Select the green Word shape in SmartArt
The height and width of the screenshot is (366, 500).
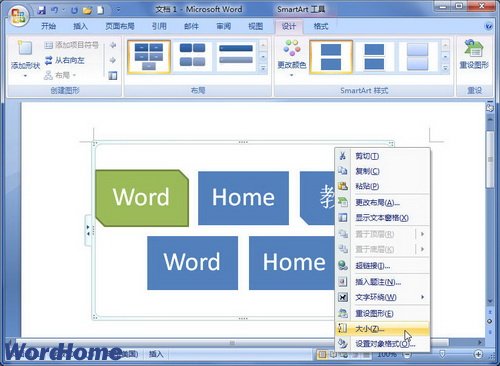pos(142,198)
